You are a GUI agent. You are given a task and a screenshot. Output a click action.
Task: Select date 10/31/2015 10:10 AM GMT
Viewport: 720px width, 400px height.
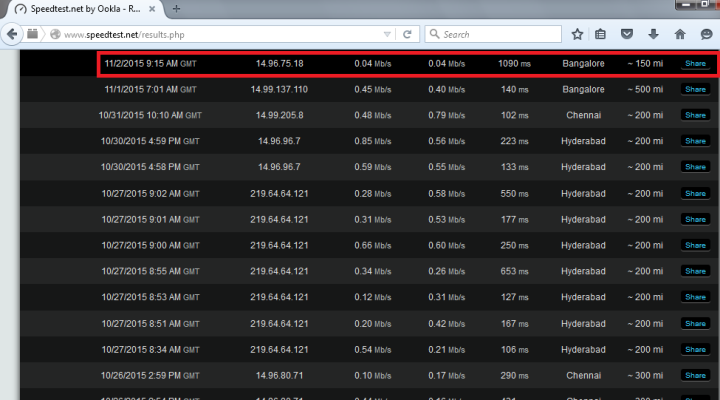150,115
